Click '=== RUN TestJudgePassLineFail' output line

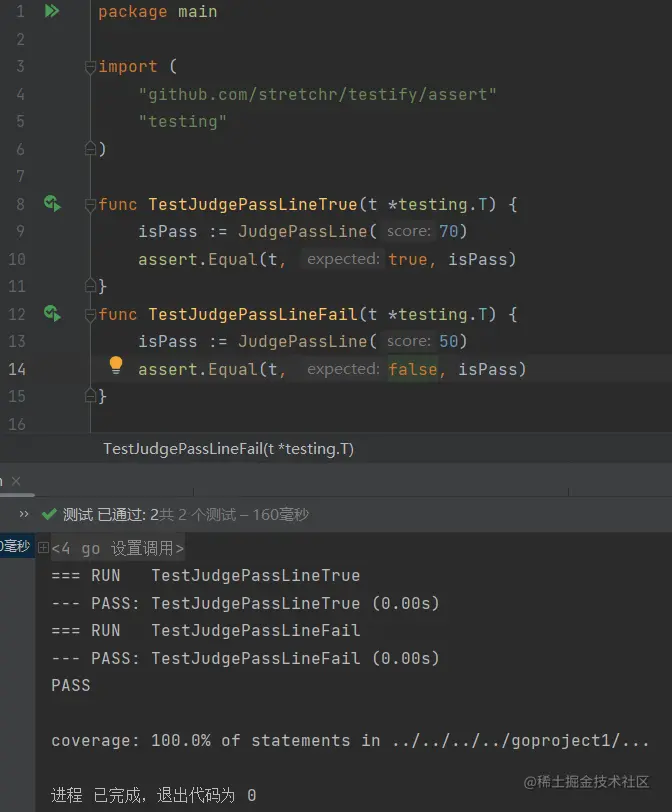point(206,630)
